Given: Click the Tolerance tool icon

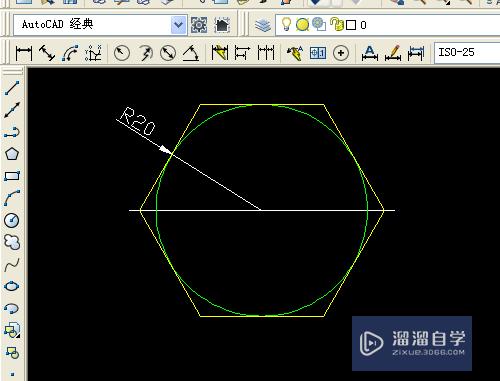Looking at the screenshot, I should coord(318,53).
